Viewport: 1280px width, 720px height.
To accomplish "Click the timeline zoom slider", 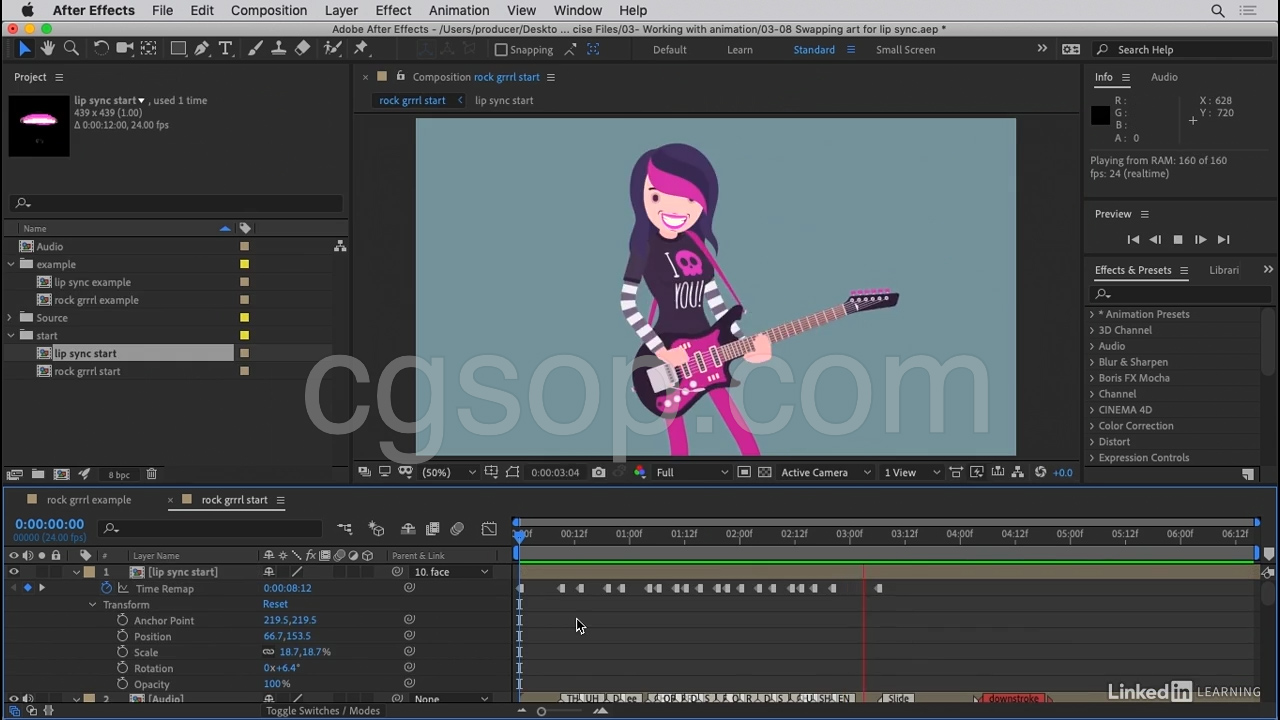I will (x=541, y=711).
